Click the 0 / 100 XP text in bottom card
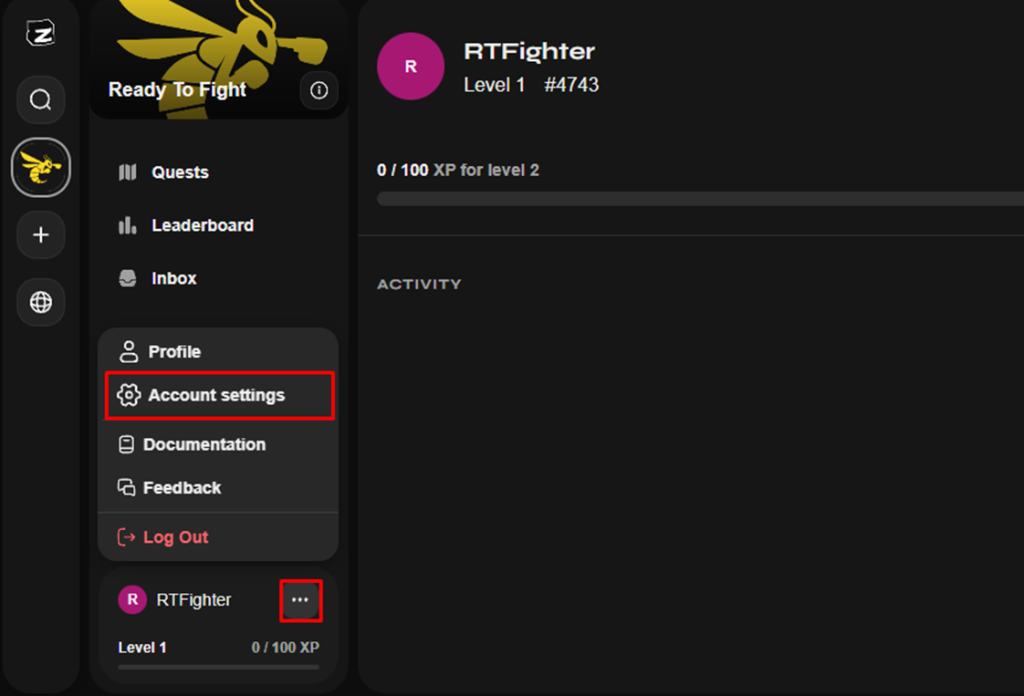Viewport: 1024px width, 696px height. pos(285,648)
